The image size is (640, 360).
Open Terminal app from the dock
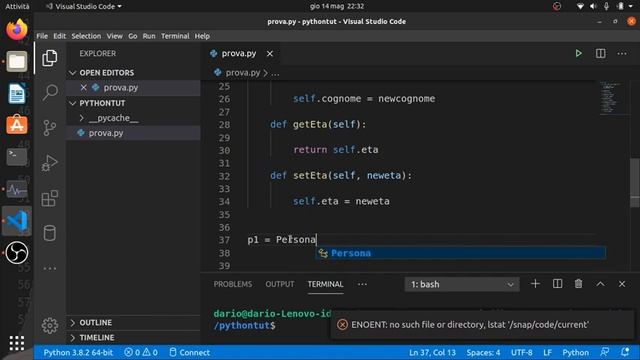click(17, 157)
